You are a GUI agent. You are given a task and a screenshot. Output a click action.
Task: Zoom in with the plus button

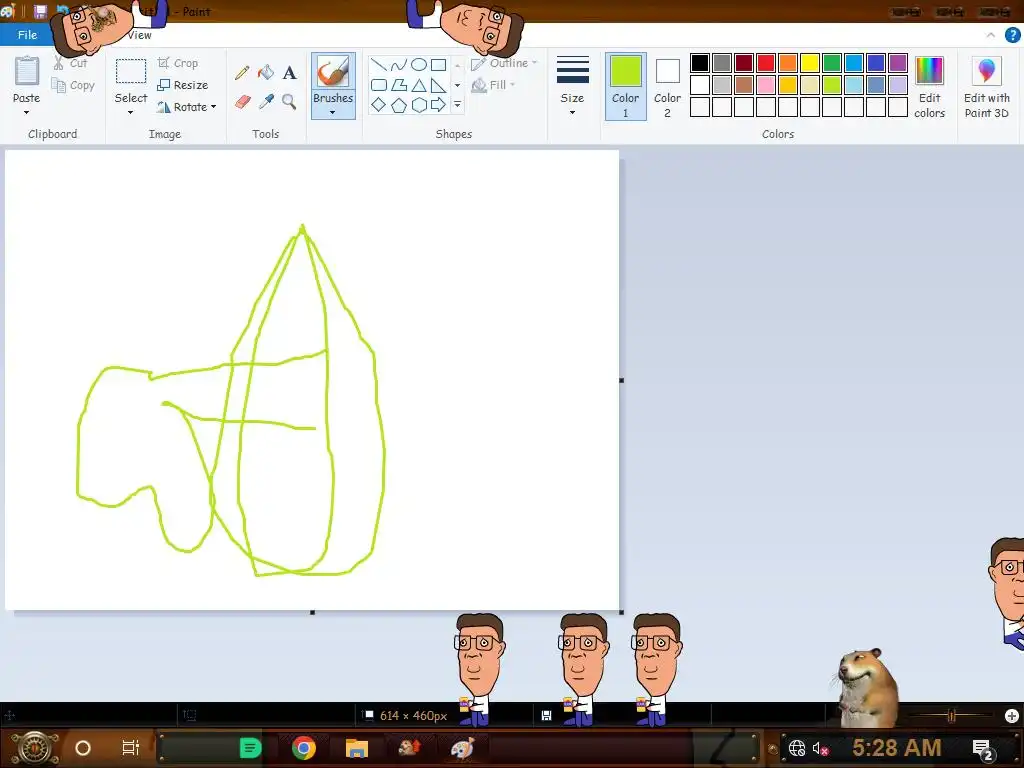[1012, 716]
